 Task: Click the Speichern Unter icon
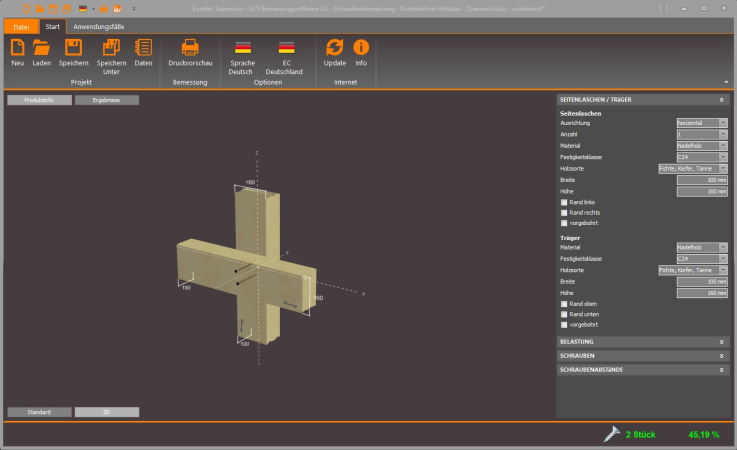click(111, 47)
